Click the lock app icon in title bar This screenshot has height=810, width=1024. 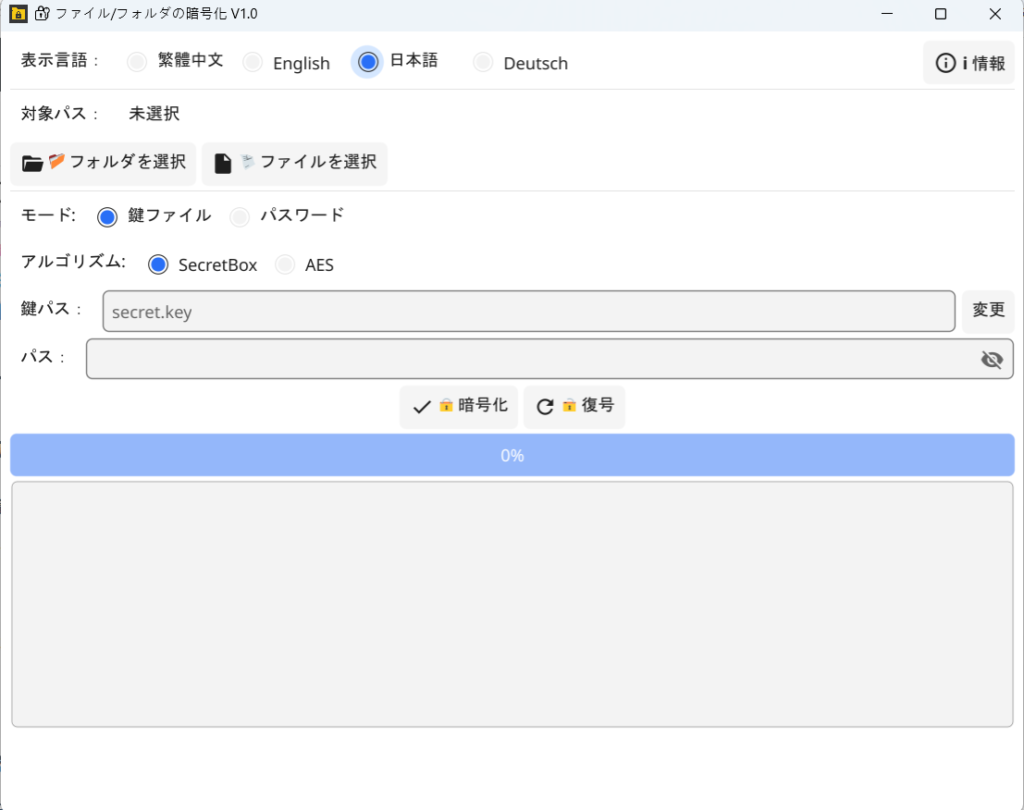[17, 14]
